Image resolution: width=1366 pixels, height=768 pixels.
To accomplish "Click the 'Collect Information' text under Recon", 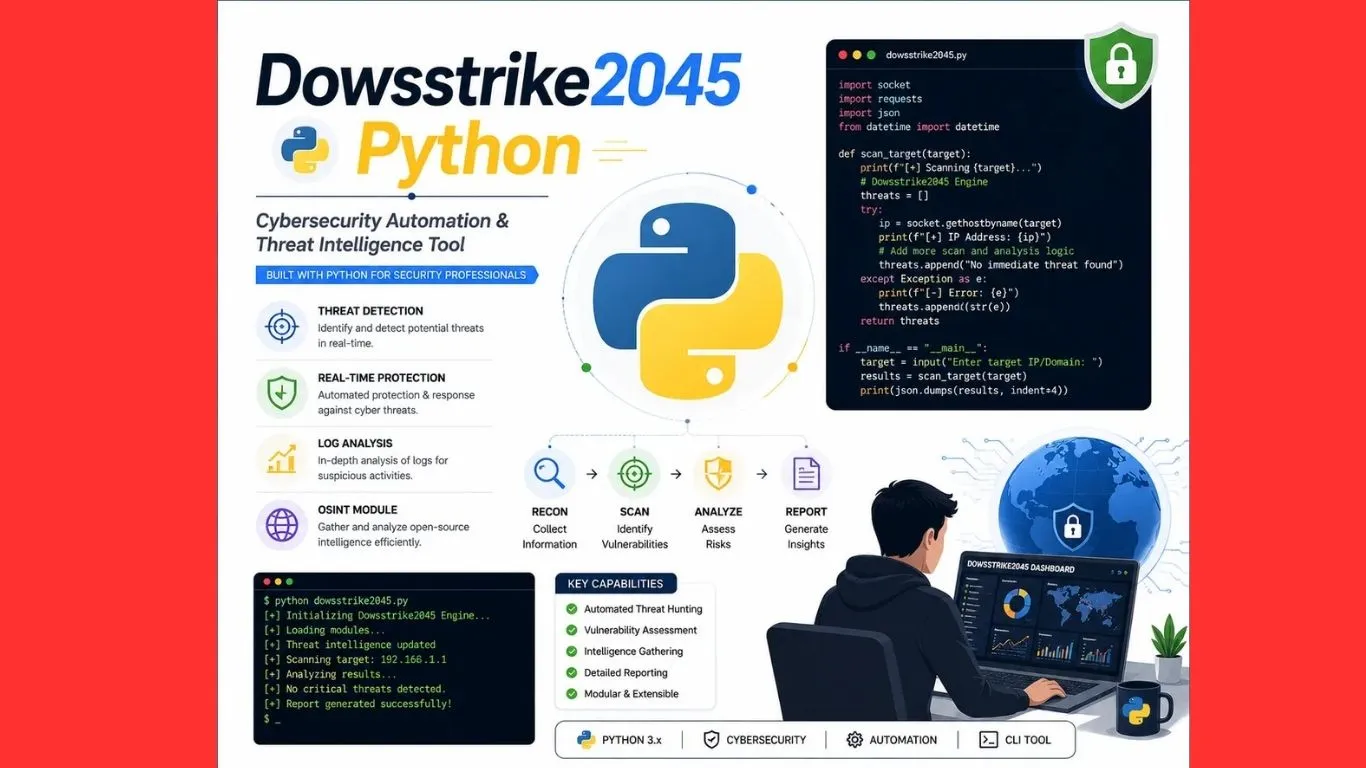I will tap(549, 537).
